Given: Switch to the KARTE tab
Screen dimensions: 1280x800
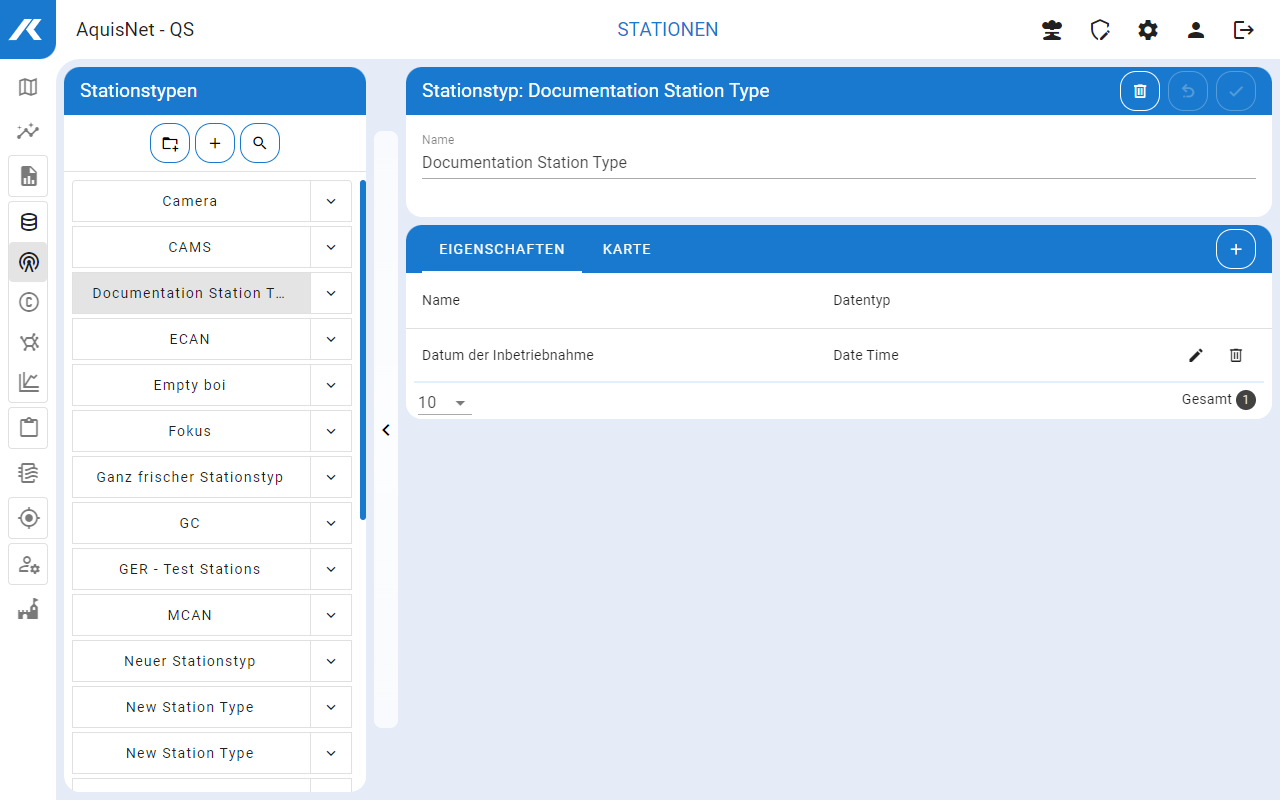Looking at the screenshot, I should (627, 249).
